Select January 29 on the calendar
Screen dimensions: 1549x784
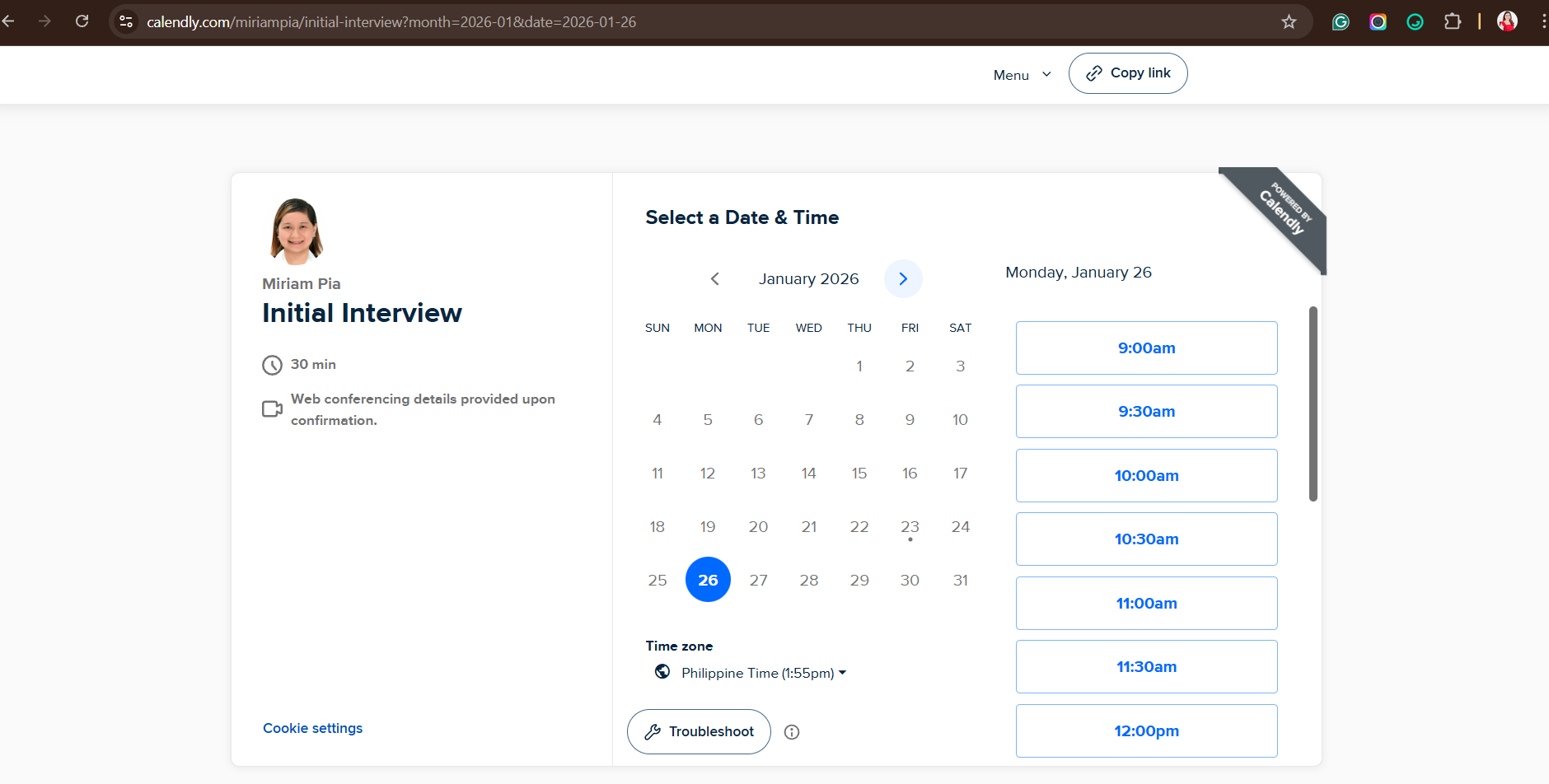pyautogui.click(x=859, y=580)
